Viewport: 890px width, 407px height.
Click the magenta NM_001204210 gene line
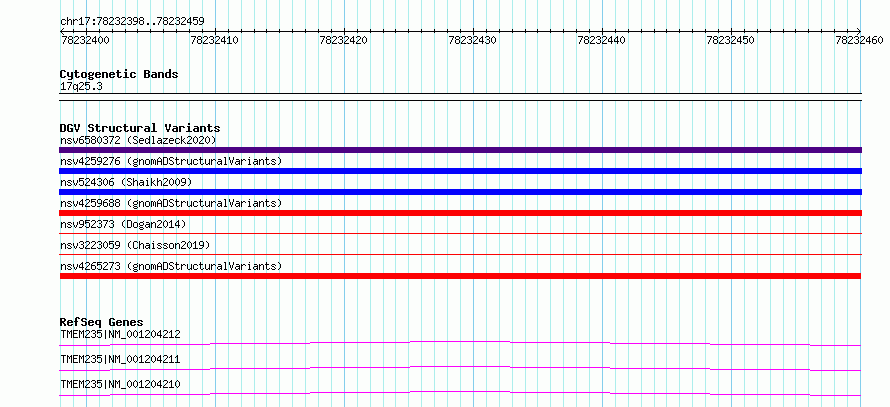[460, 393]
